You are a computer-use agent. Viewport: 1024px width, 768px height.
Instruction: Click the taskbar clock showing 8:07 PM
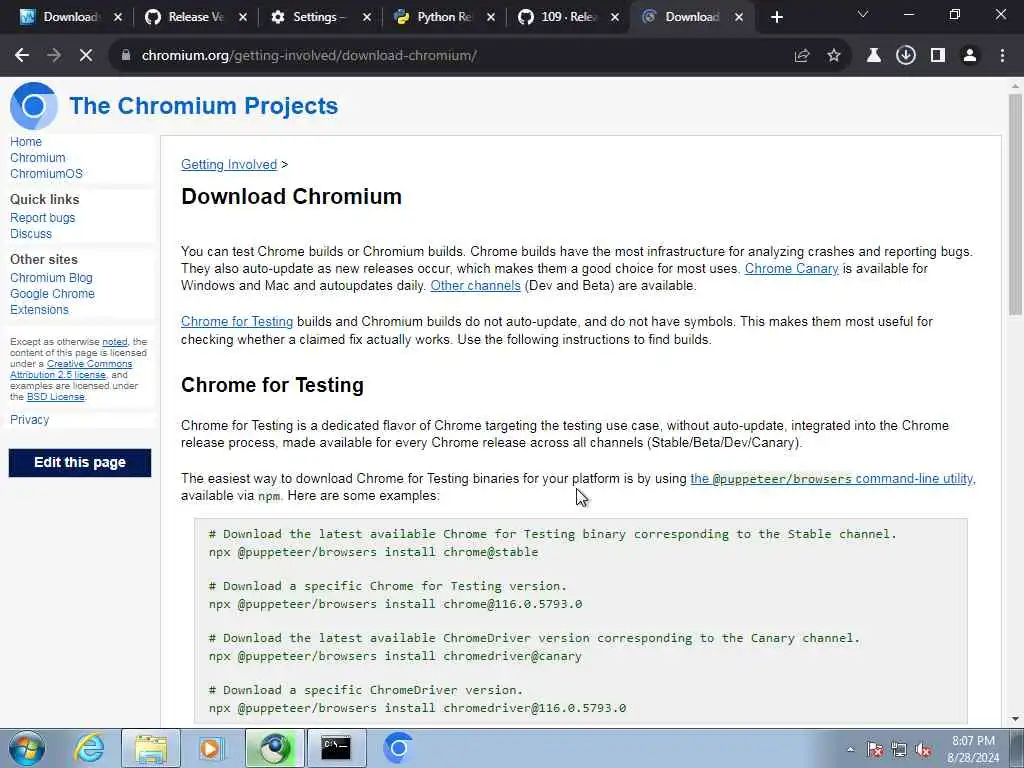click(973, 749)
